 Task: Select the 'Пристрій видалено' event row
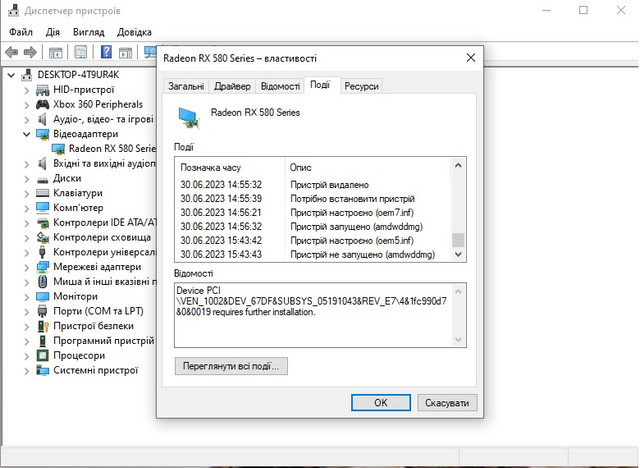click(315, 185)
